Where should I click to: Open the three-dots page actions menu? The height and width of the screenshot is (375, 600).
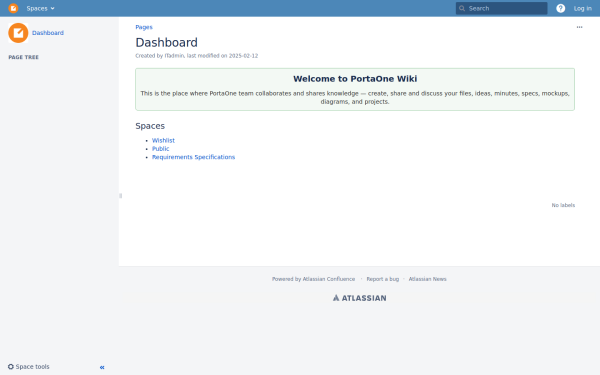(x=579, y=27)
